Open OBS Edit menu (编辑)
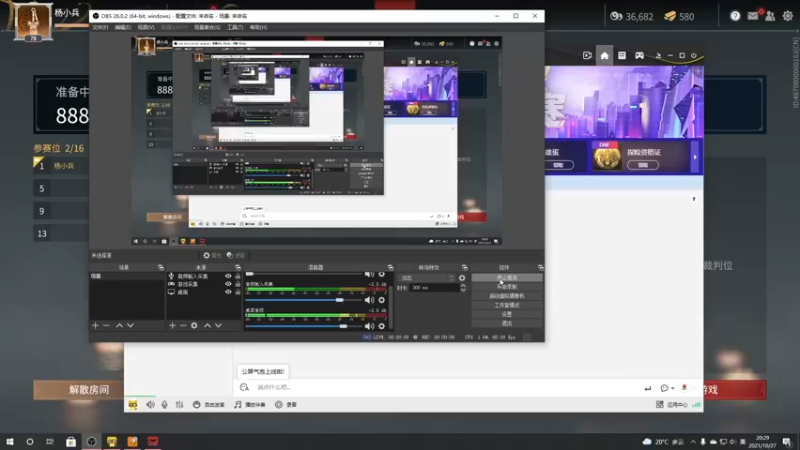Image resolution: width=800 pixels, height=450 pixels. click(122, 27)
